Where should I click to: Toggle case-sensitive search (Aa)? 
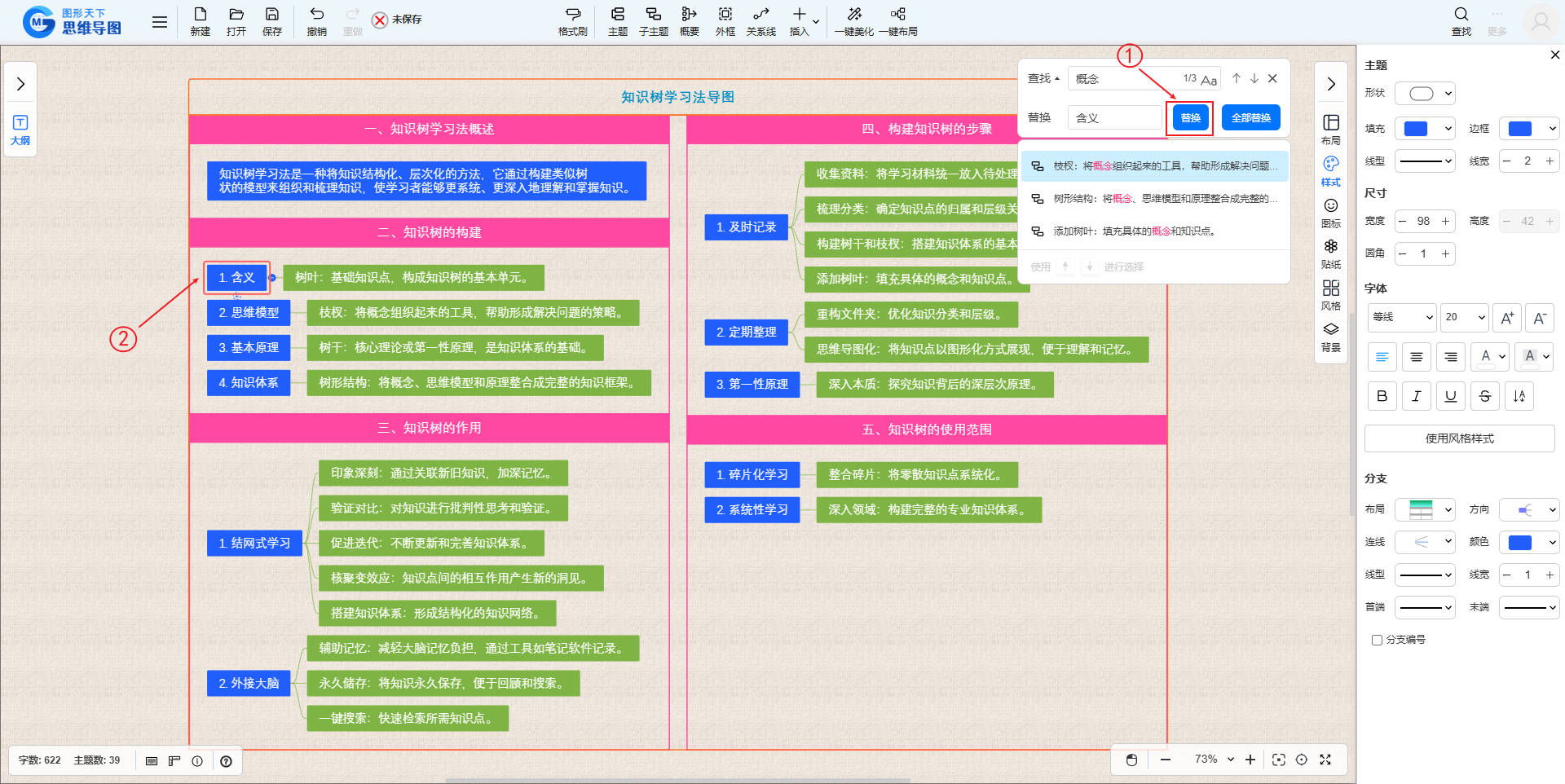tap(1209, 80)
